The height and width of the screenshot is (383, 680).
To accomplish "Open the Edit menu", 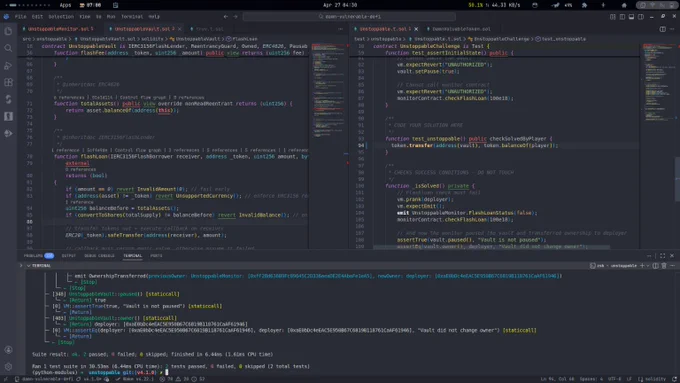I will 37,16.
